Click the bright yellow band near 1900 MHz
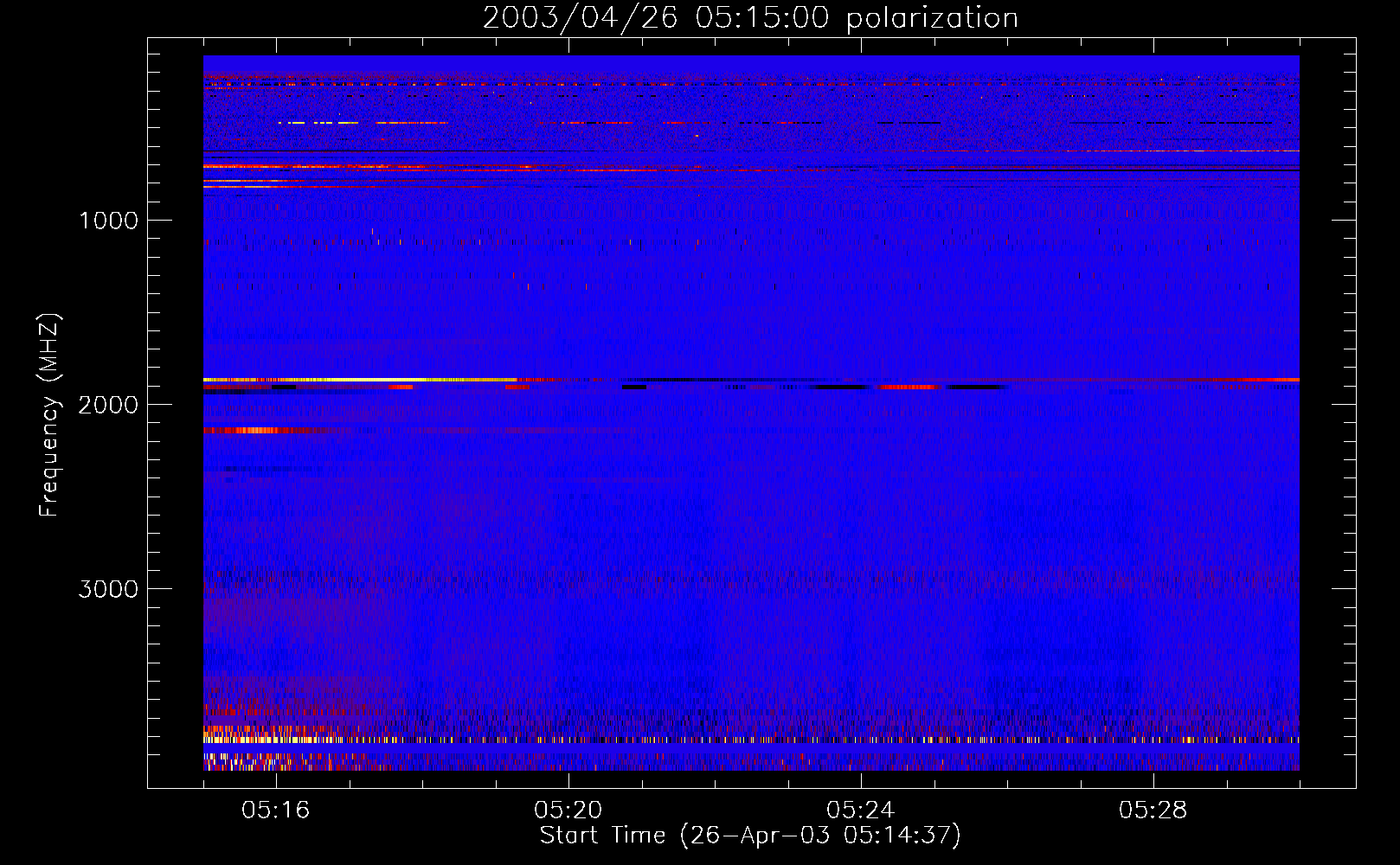 click(x=359, y=380)
